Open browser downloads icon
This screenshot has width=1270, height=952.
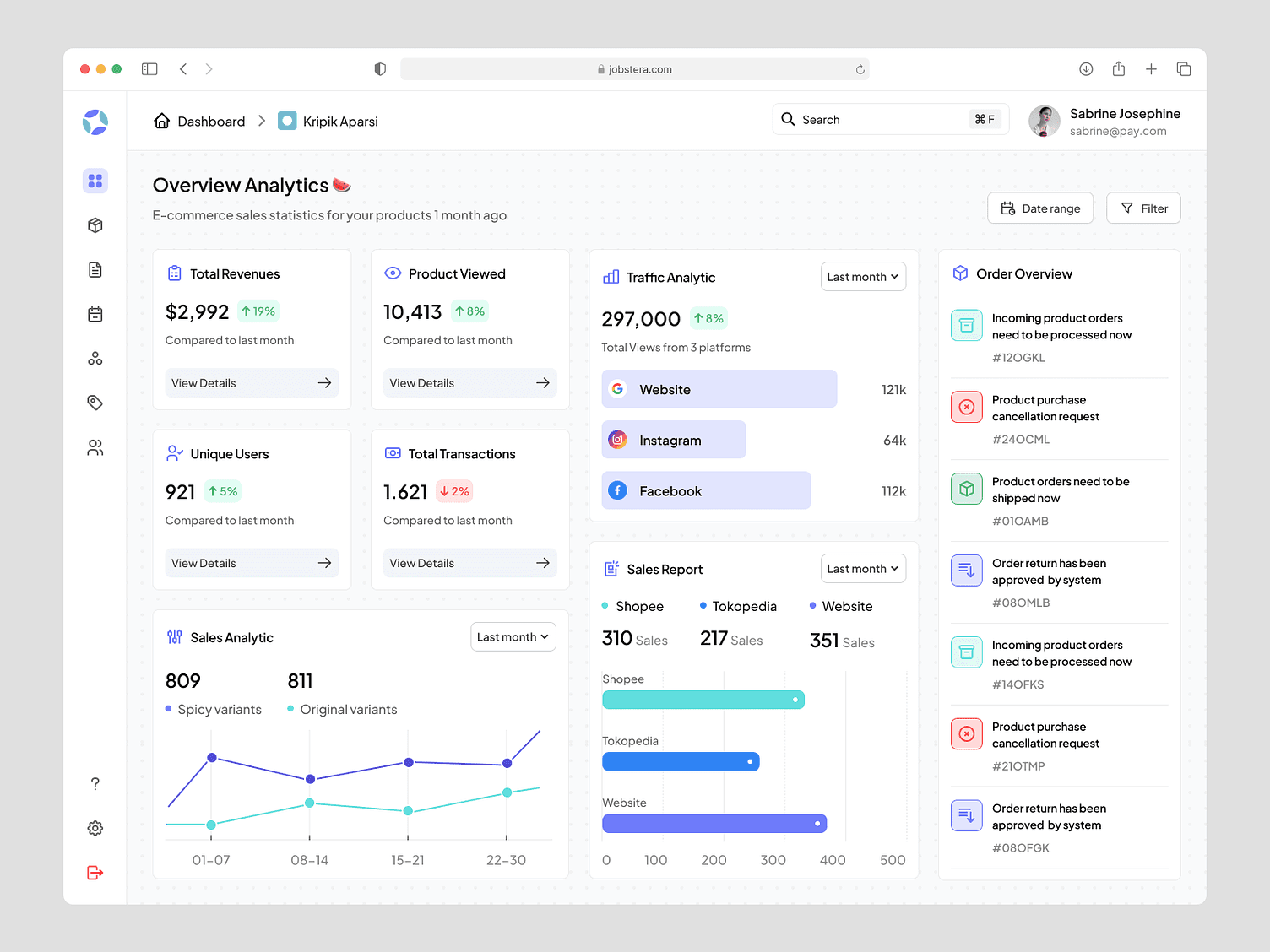(x=1086, y=69)
